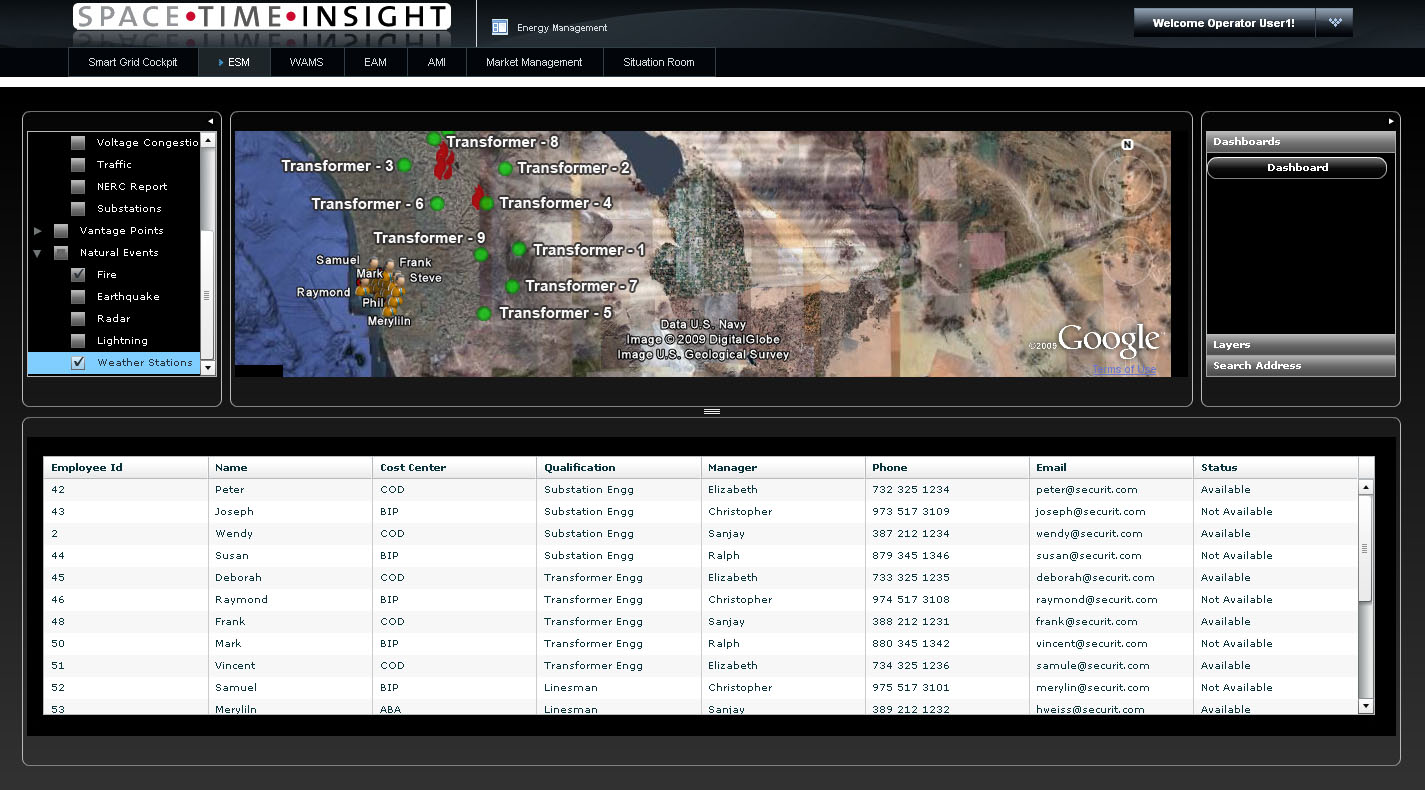Click the Energy Management icon in header

500,27
